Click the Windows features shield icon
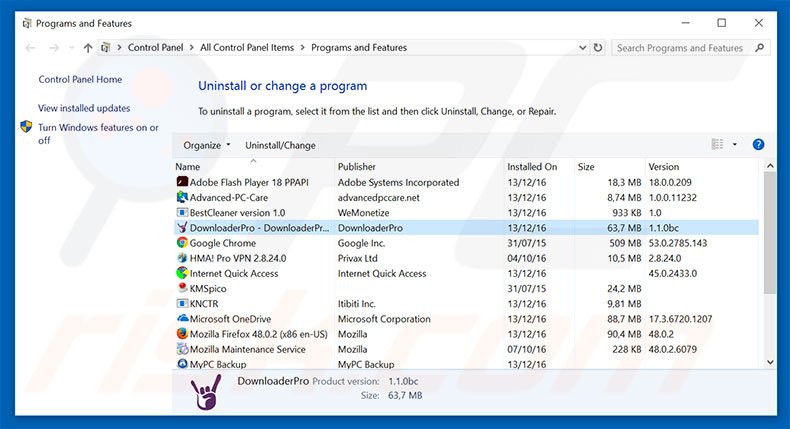This screenshot has width=790, height=429. (x=26, y=127)
